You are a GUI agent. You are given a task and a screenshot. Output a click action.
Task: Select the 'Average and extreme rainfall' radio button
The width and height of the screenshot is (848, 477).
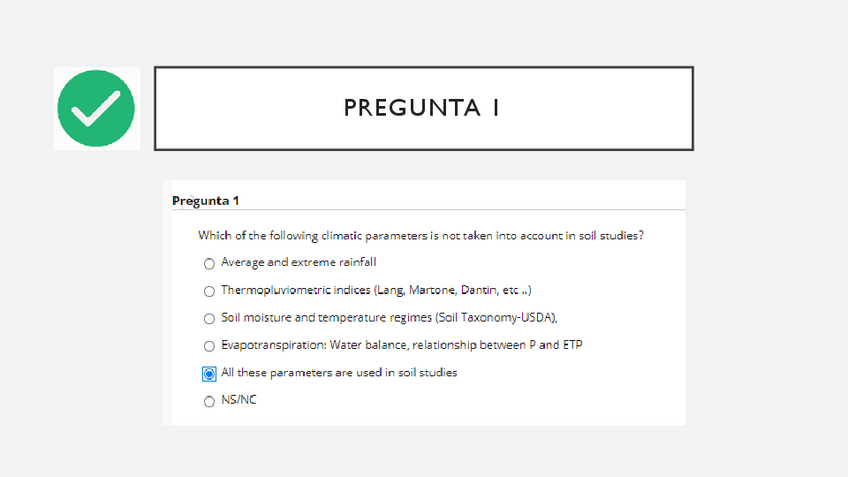click(209, 264)
